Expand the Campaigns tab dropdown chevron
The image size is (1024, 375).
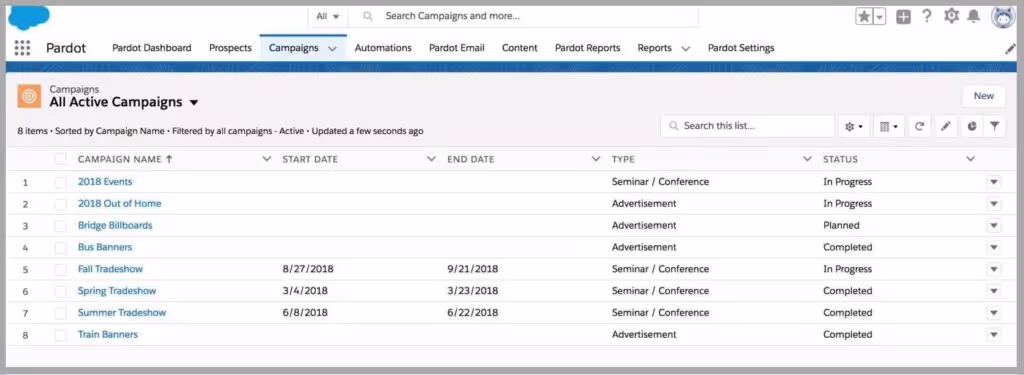pyautogui.click(x=332, y=48)
